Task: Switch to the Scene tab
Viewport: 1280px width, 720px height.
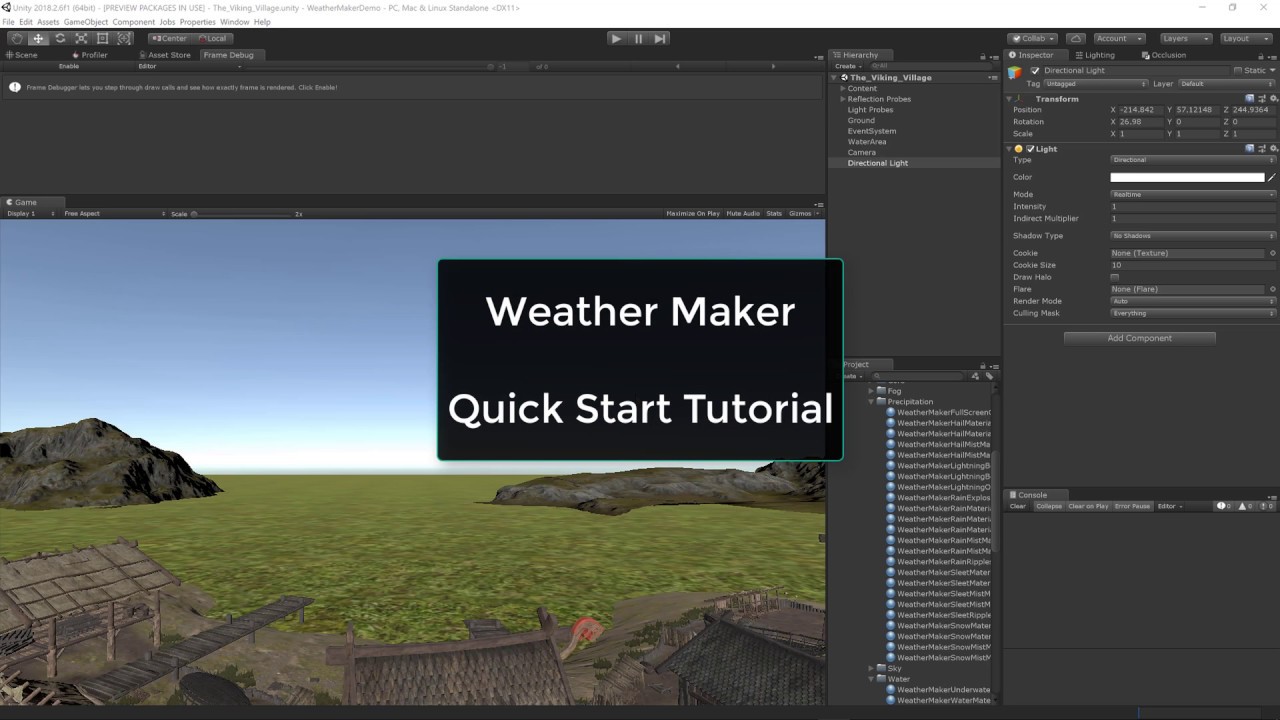Action: click(x=22, y=55)
